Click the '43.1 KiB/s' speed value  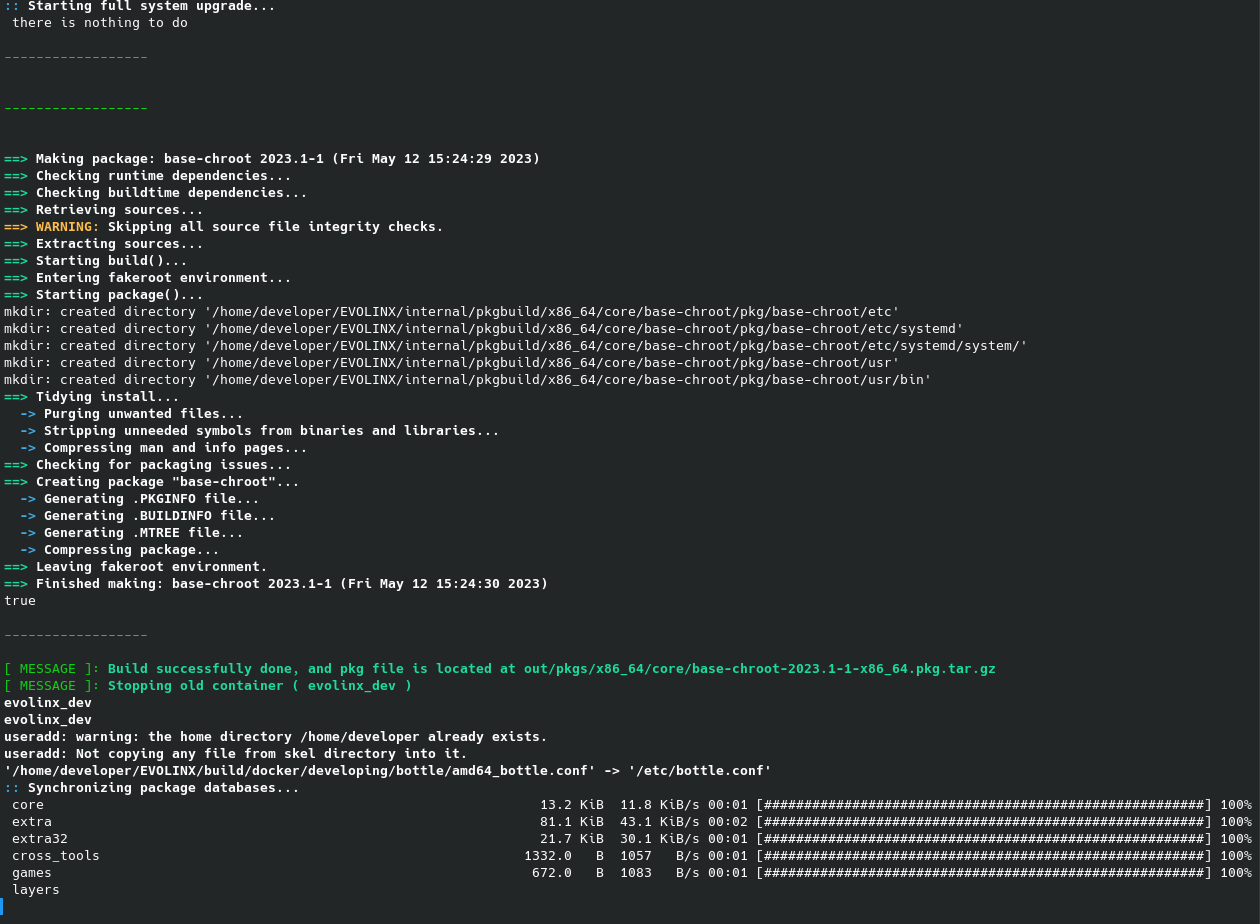[x=660, y=821]
